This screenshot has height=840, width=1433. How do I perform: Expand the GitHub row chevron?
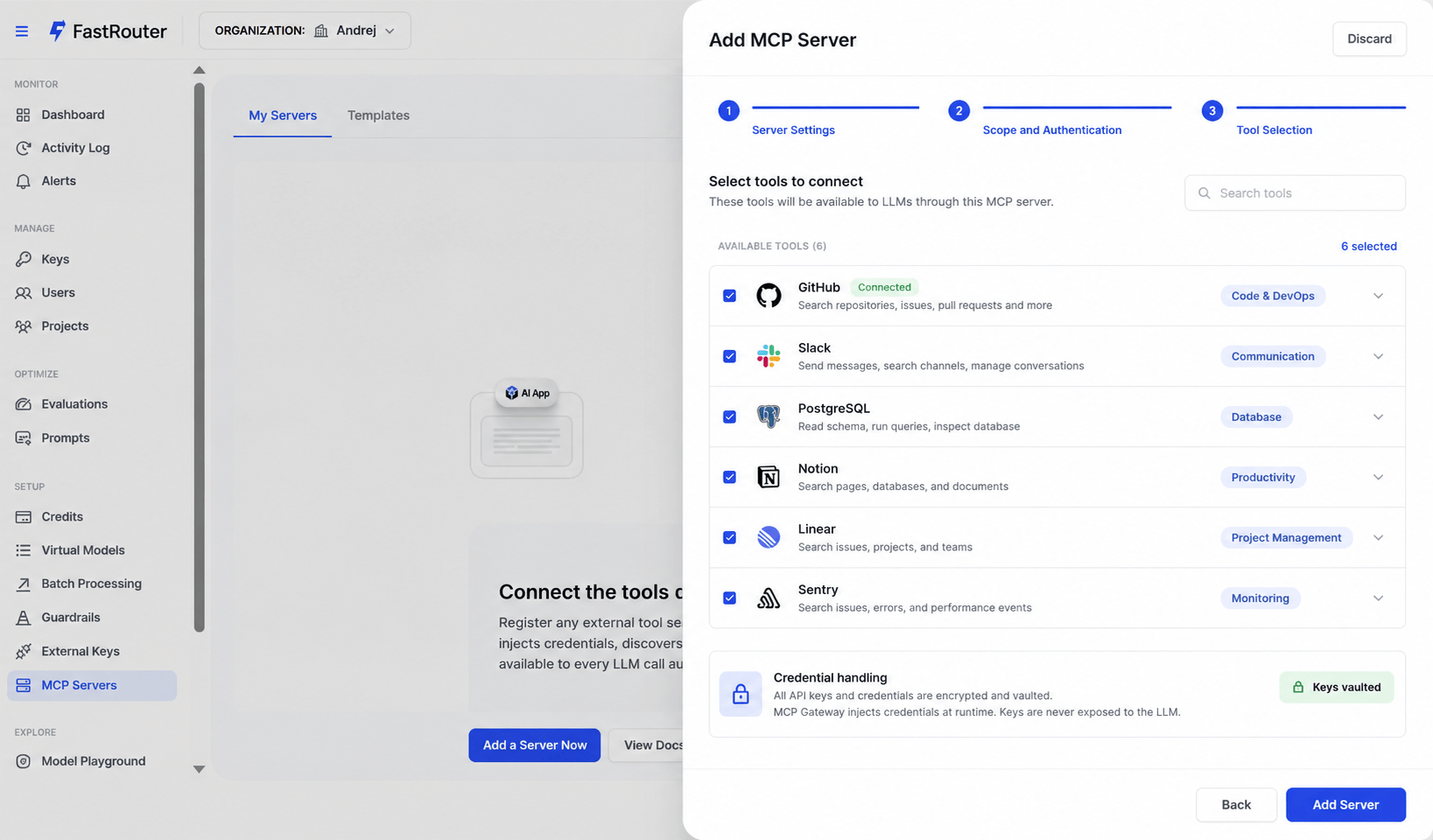click(1378, 296)
